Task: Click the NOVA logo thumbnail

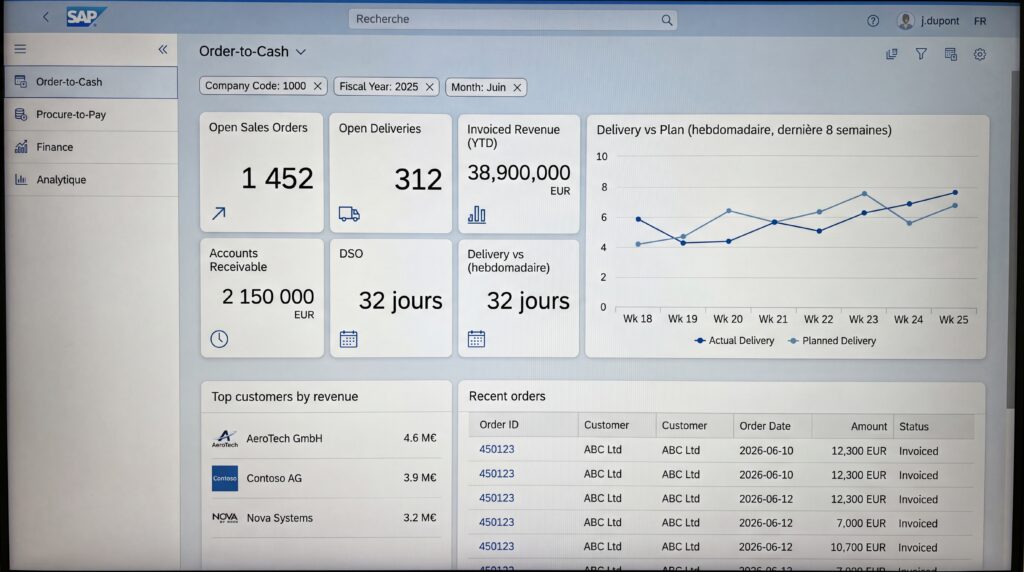Action: (x=225, y=518)
